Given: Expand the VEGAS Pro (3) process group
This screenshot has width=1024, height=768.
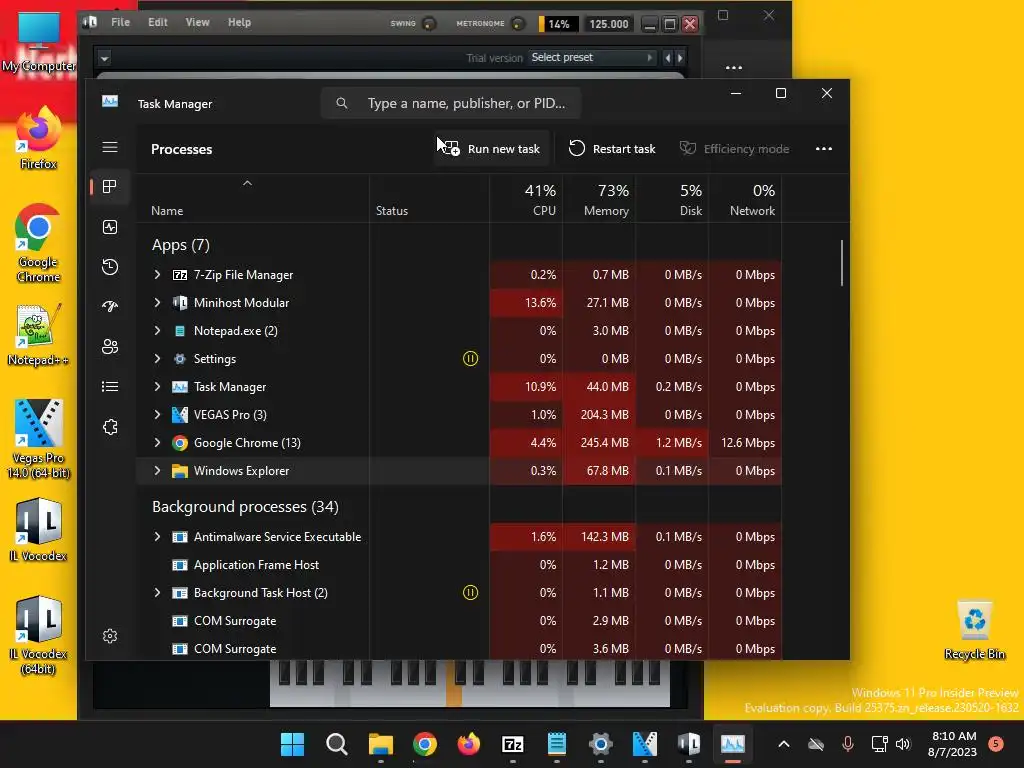Looking at the screenshot, I should (157, 415).
